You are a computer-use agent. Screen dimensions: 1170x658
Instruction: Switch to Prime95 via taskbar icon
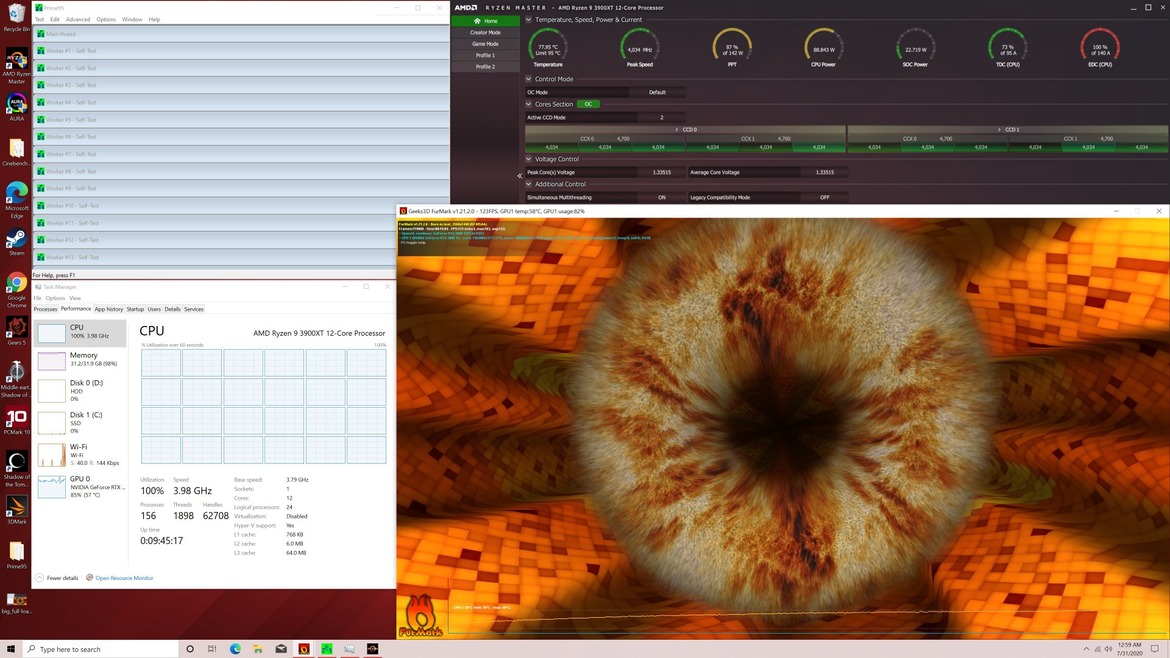[x=327, y=649]
